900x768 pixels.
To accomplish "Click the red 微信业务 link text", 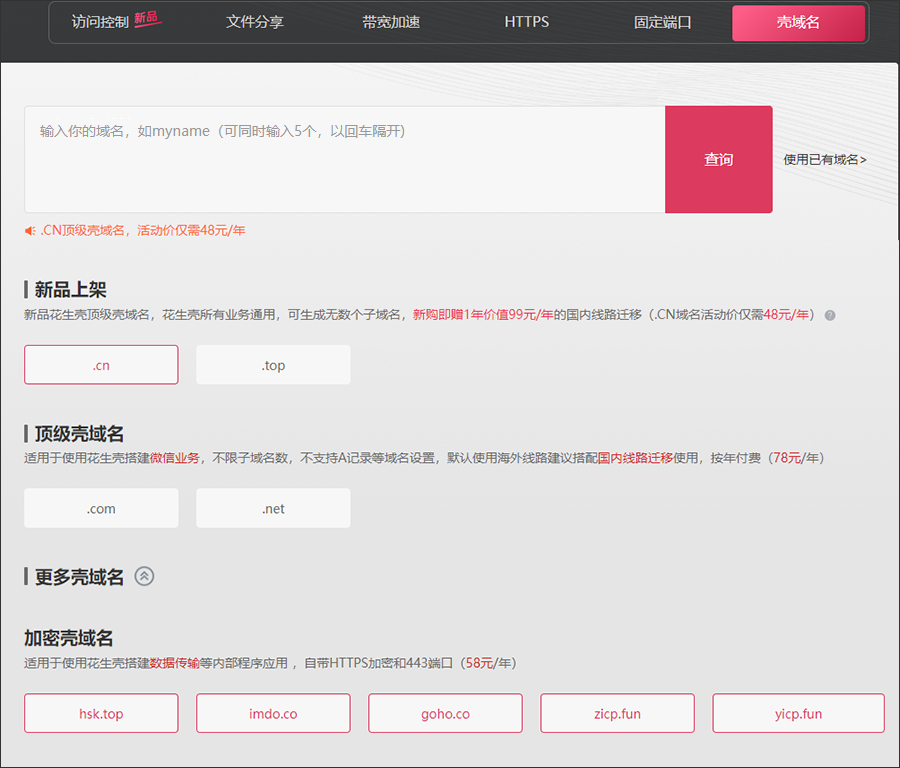I will pyautogui.click(x=174, y=458).
